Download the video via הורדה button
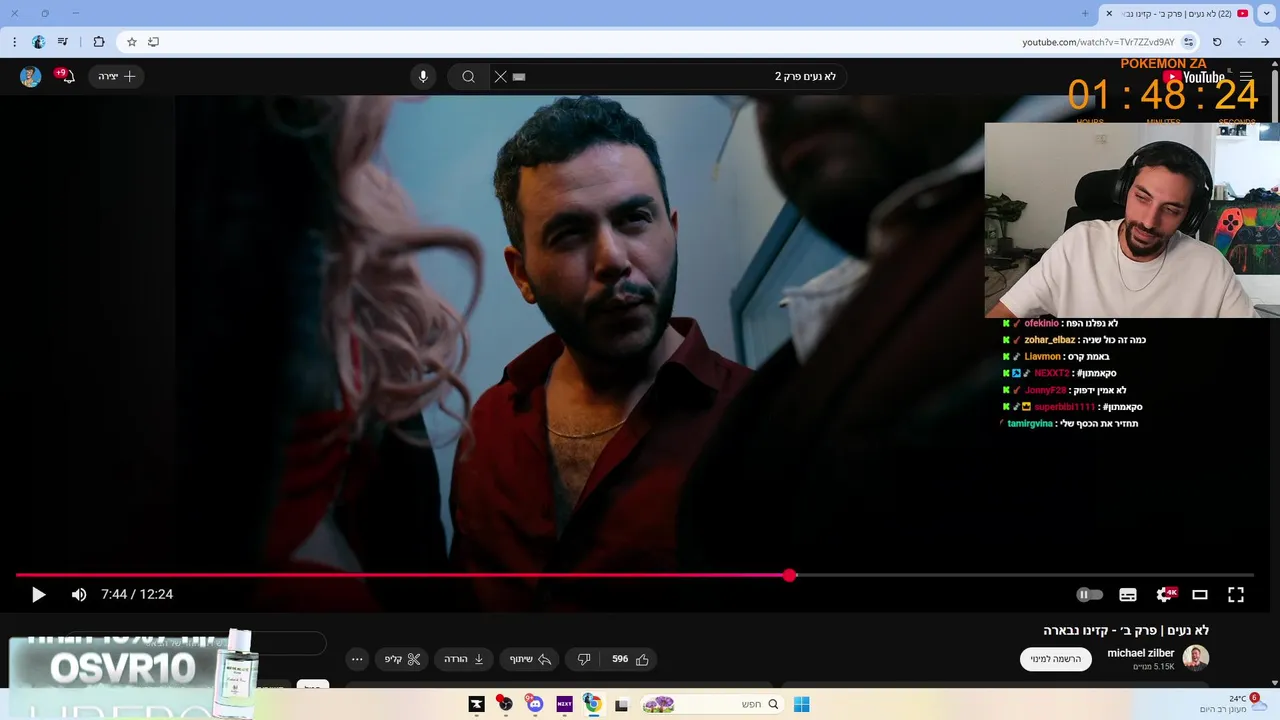This screenshot has width=1280, height=720. [464, 659]
